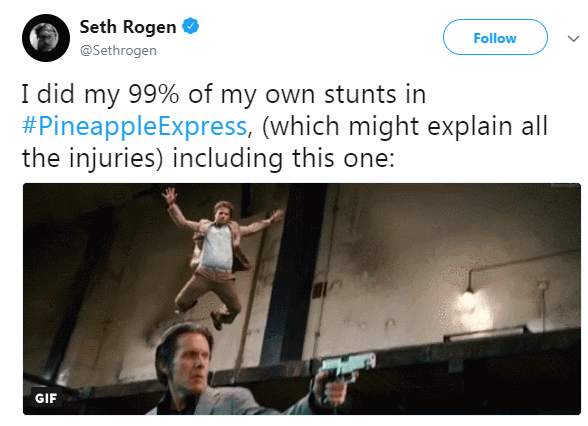The height and width of the screenshot is (426, 588).
Task: Click the word "injuries)" in the tweet
Action: tap(116, 158)
